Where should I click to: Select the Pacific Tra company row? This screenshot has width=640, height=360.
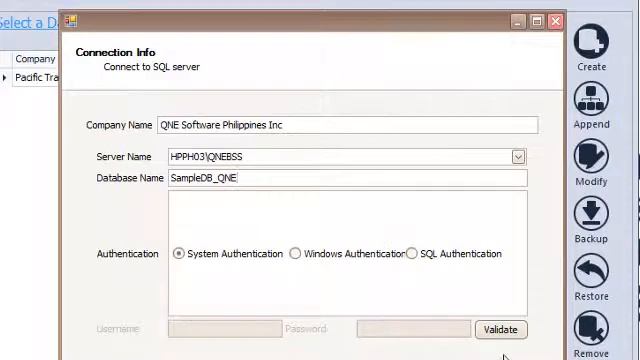36,77
